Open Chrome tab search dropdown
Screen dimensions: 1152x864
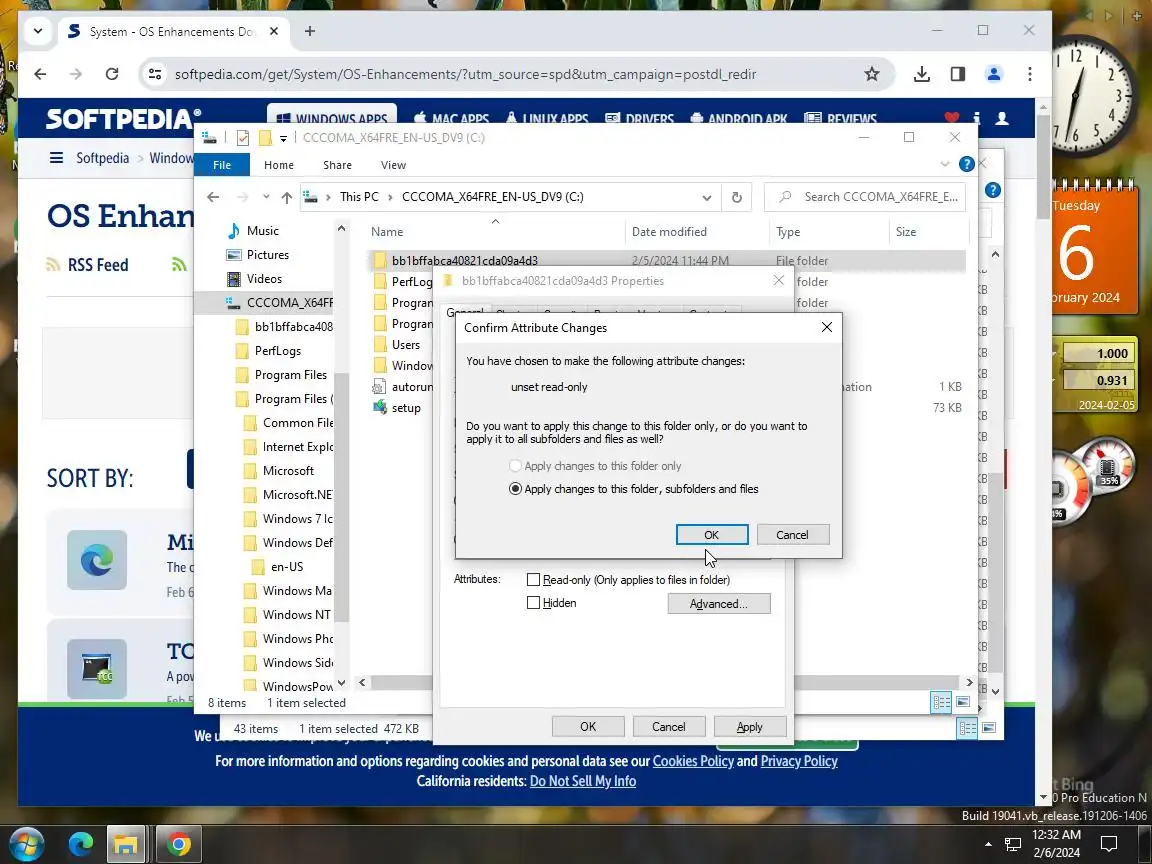[x=37, y=31]
